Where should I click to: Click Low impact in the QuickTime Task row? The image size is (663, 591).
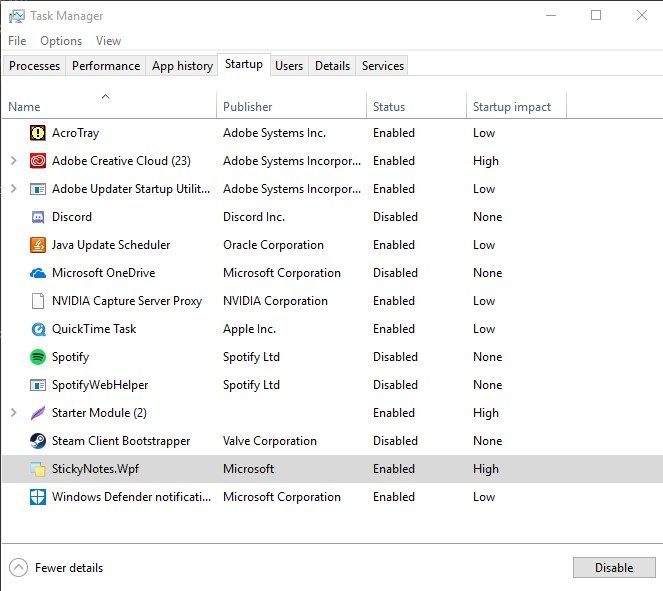tap(484, 329)
